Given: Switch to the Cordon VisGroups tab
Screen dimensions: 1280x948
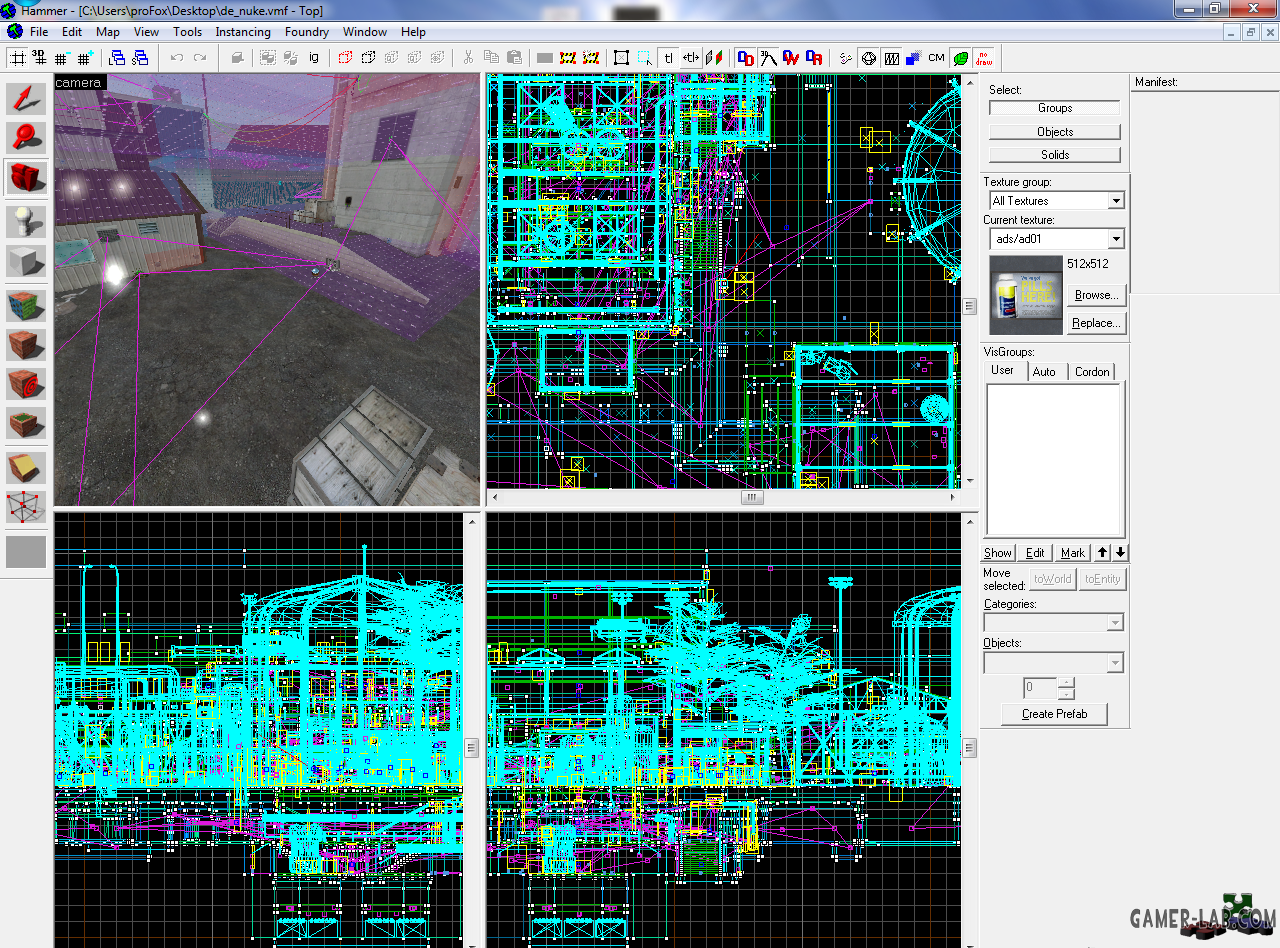Looking at the screenshot, I should [x=1092, y=372].
